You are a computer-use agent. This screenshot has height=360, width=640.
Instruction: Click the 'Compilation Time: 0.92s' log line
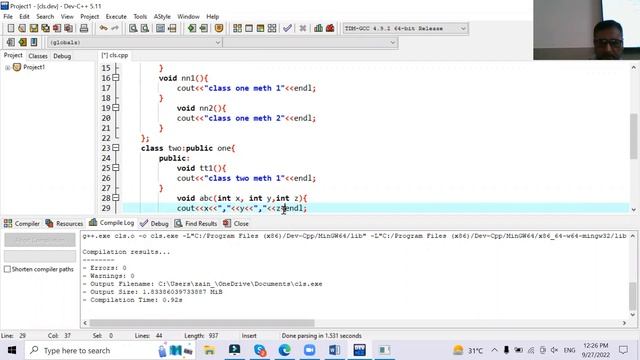[136, 300]
